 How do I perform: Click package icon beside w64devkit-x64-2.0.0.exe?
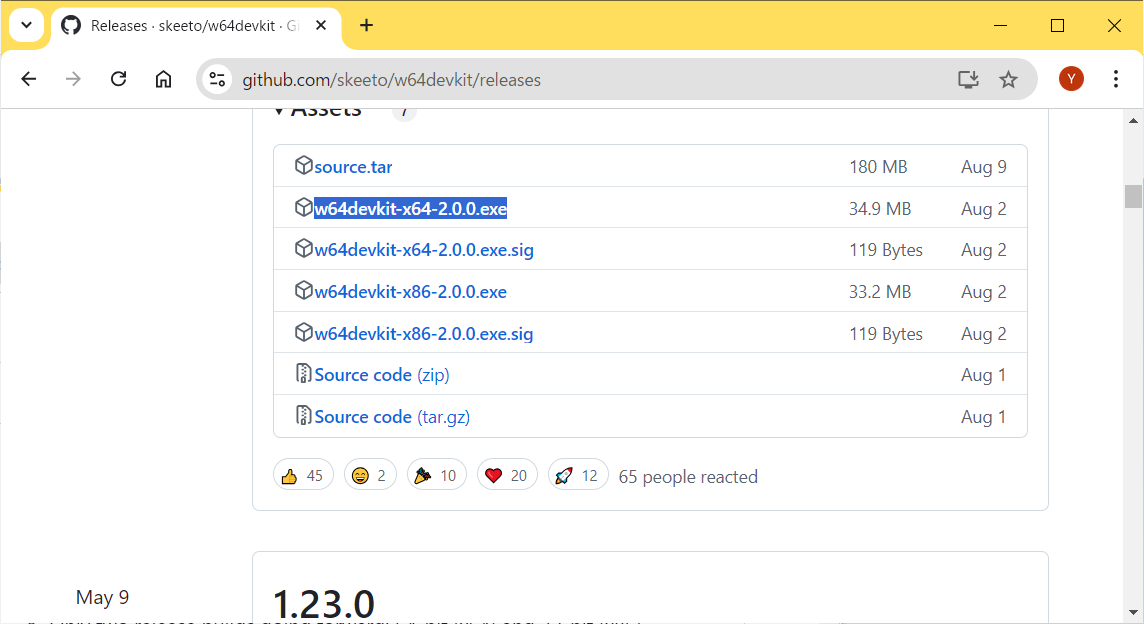(x=304, y=207)
